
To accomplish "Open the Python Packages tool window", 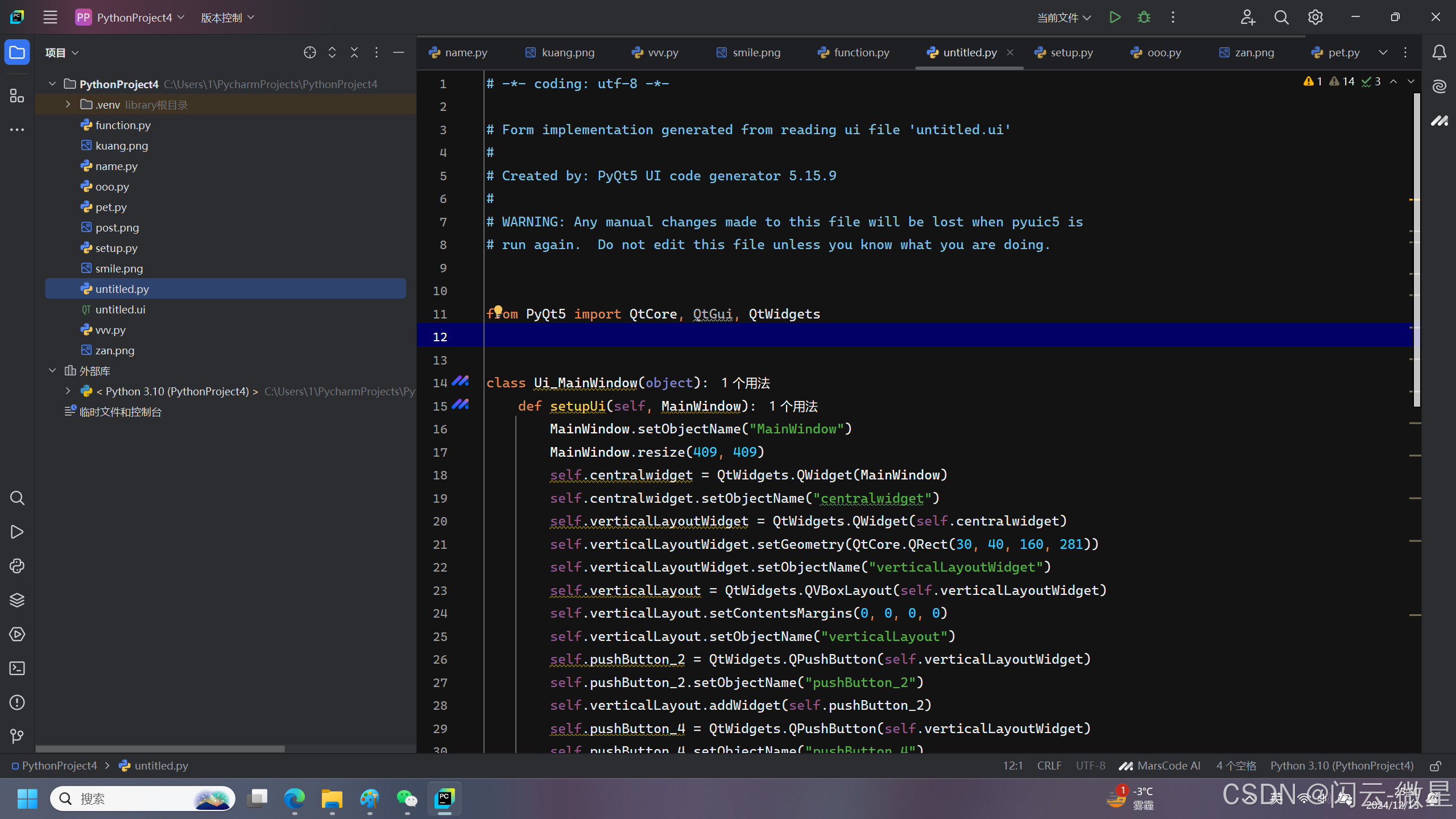I will 17,600.
